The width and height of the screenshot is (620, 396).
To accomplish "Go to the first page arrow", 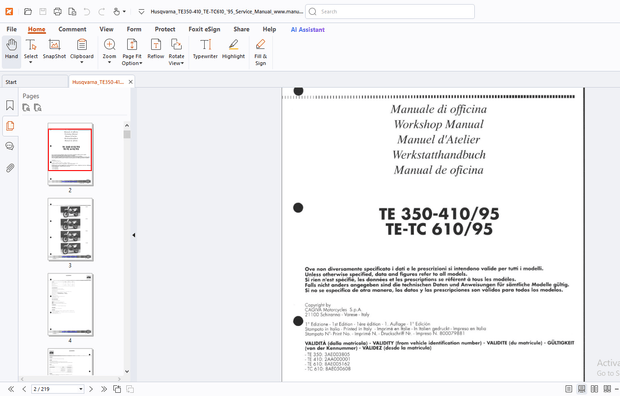I will pos(11,389).
